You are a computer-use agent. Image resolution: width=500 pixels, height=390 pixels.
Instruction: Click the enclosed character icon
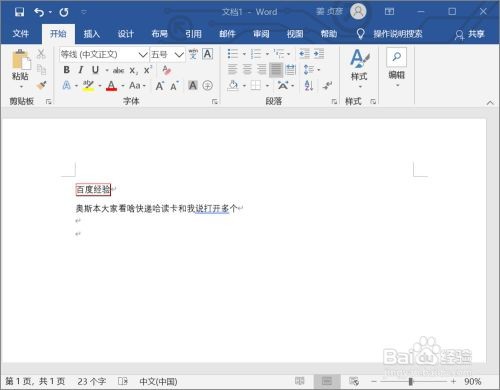pos(208,86)
